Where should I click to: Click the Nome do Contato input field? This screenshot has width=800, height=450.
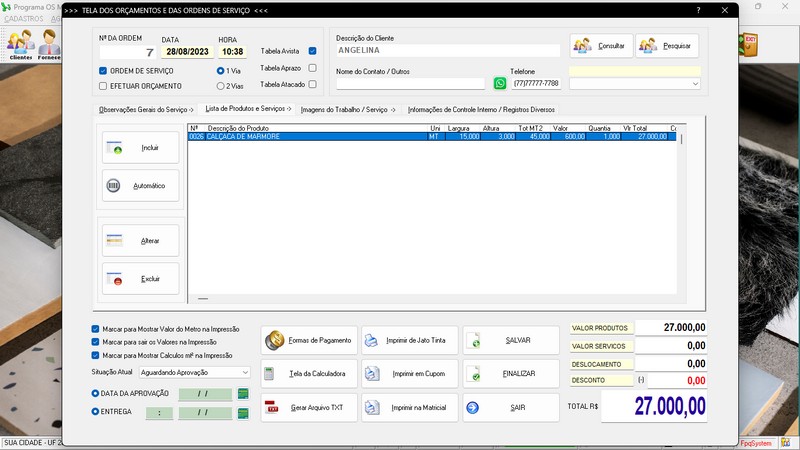tap(410, 84)
